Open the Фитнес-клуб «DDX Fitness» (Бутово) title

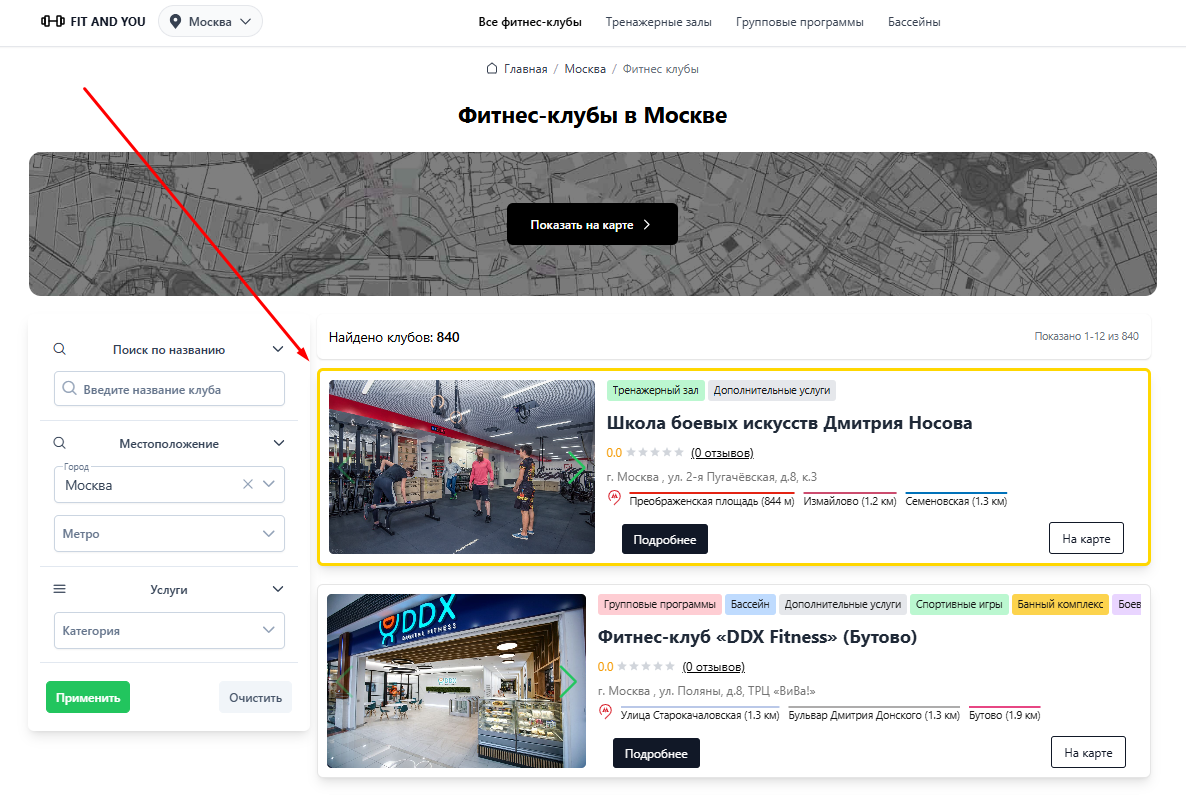click(x=757, y=637)
